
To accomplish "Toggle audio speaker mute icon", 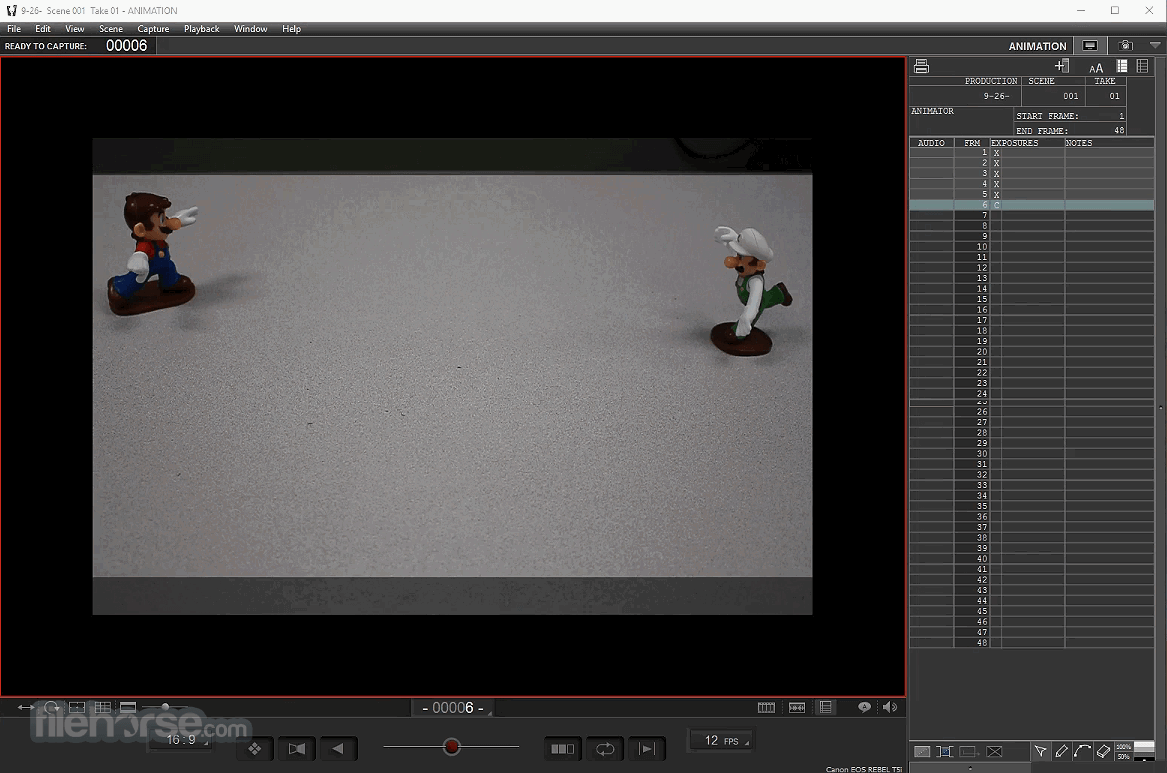I will click(890, 707).
